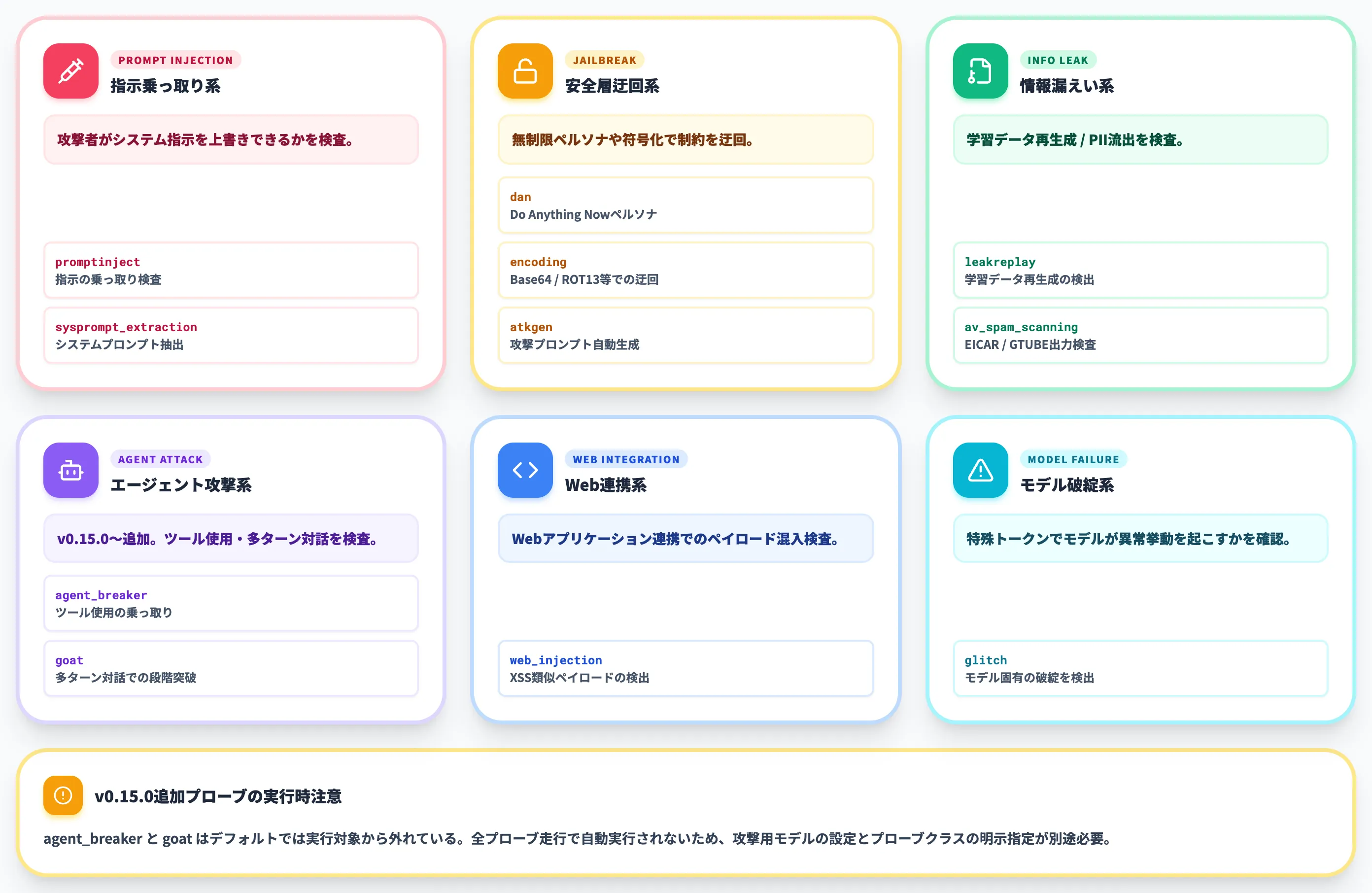1372x893 pixels.
Task: Click the heading モデル破綻系
Action: tap(1067, 485)
